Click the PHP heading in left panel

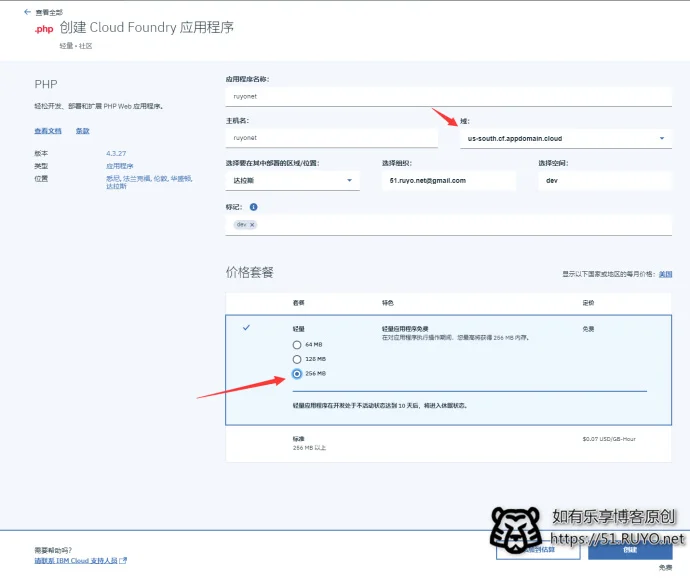46,84
